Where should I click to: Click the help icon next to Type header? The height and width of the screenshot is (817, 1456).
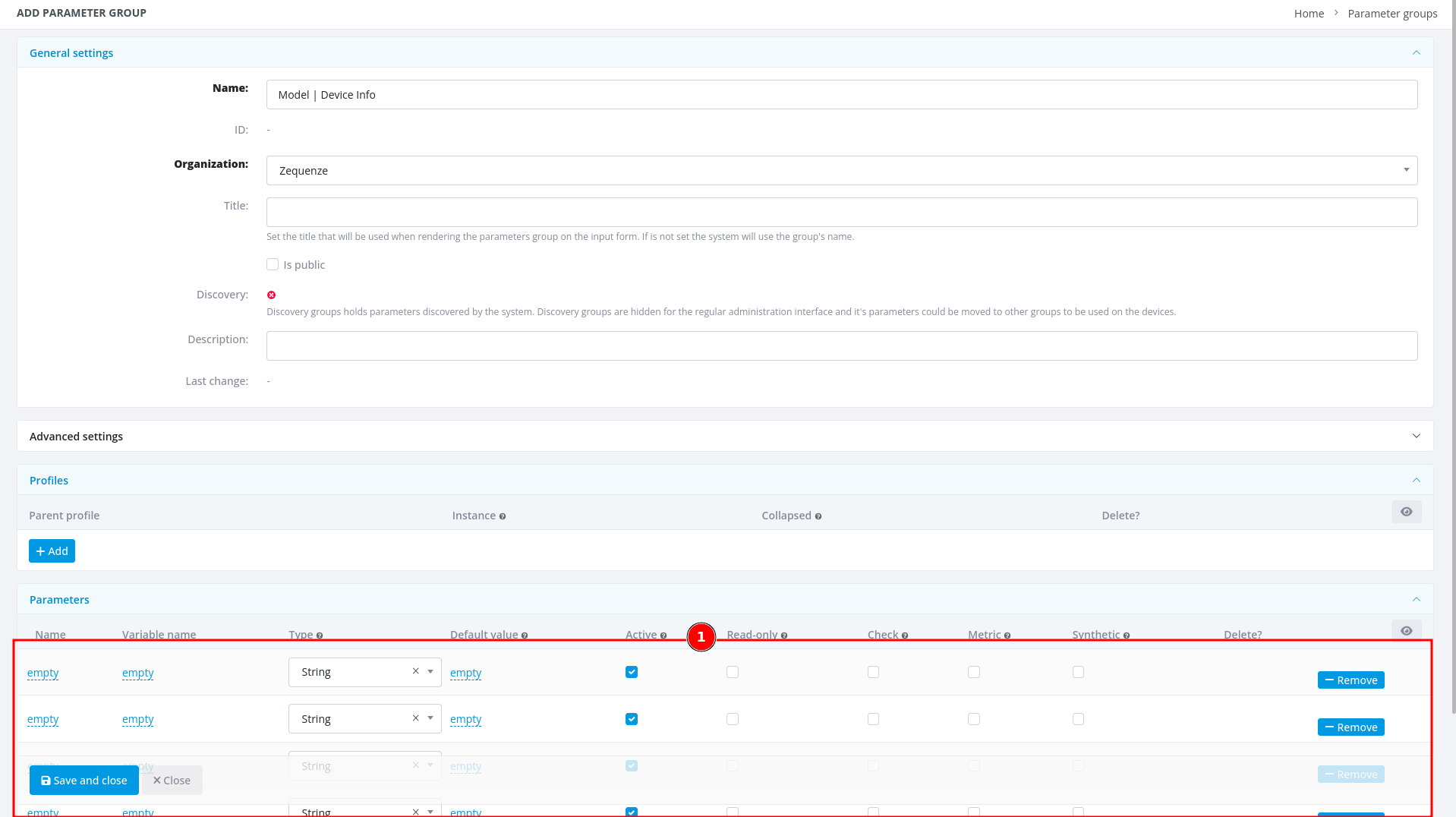(x=320, y=636)
